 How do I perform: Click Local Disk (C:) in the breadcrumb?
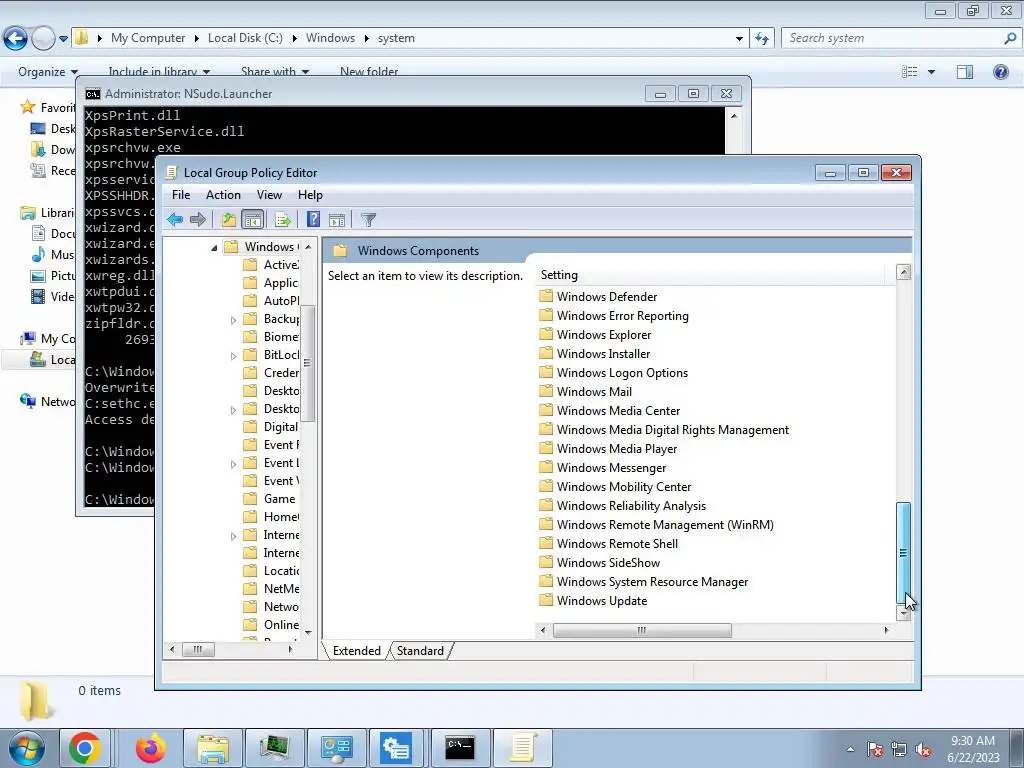(x=245, y=38)
